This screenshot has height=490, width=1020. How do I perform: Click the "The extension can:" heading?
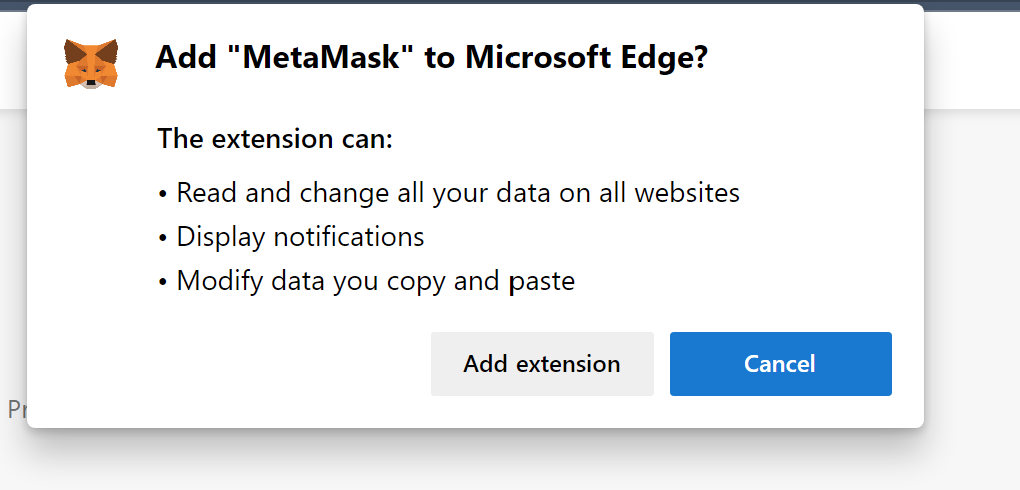(275, 139)
